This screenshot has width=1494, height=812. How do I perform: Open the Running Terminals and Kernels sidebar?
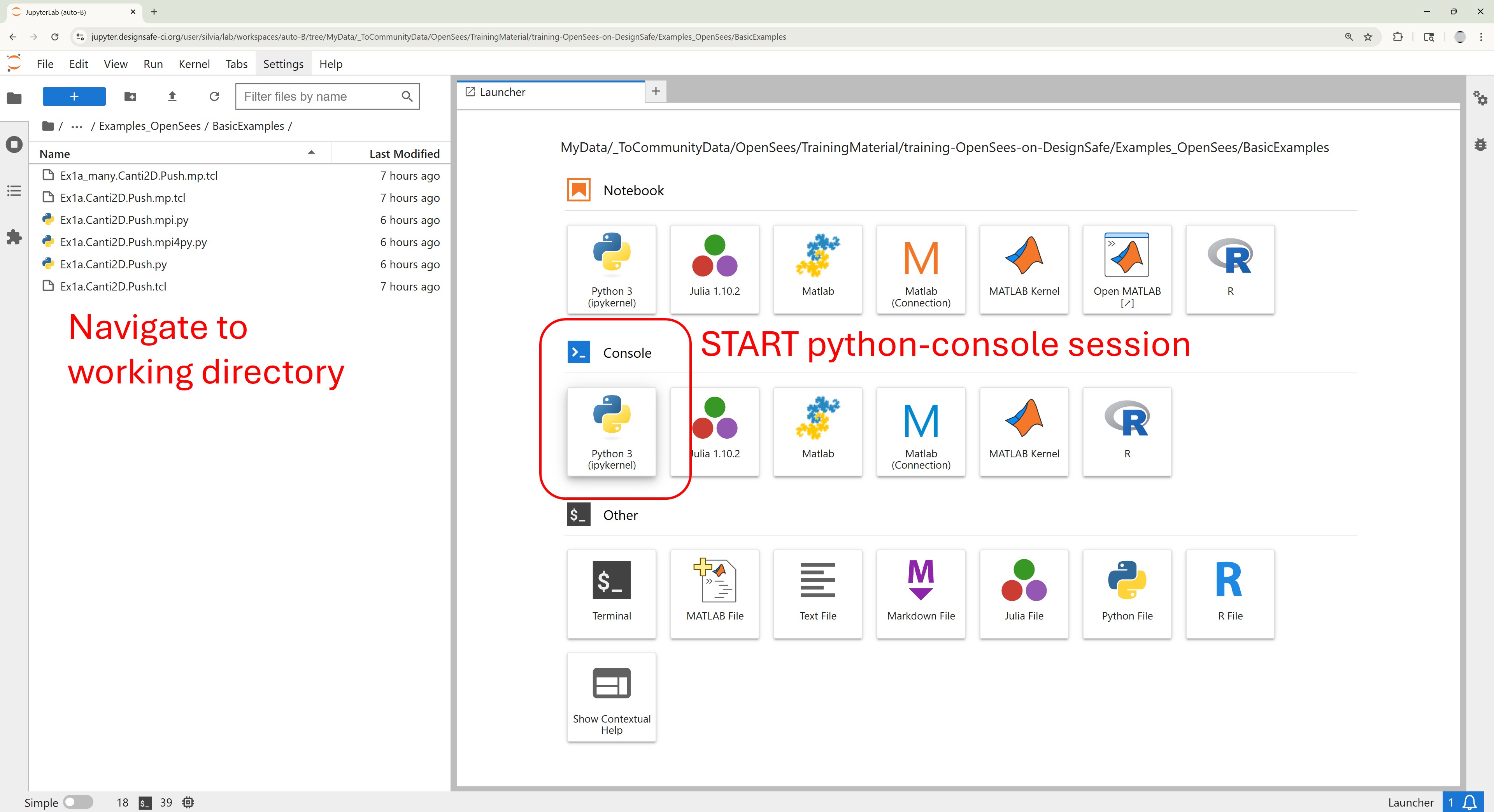14,144
